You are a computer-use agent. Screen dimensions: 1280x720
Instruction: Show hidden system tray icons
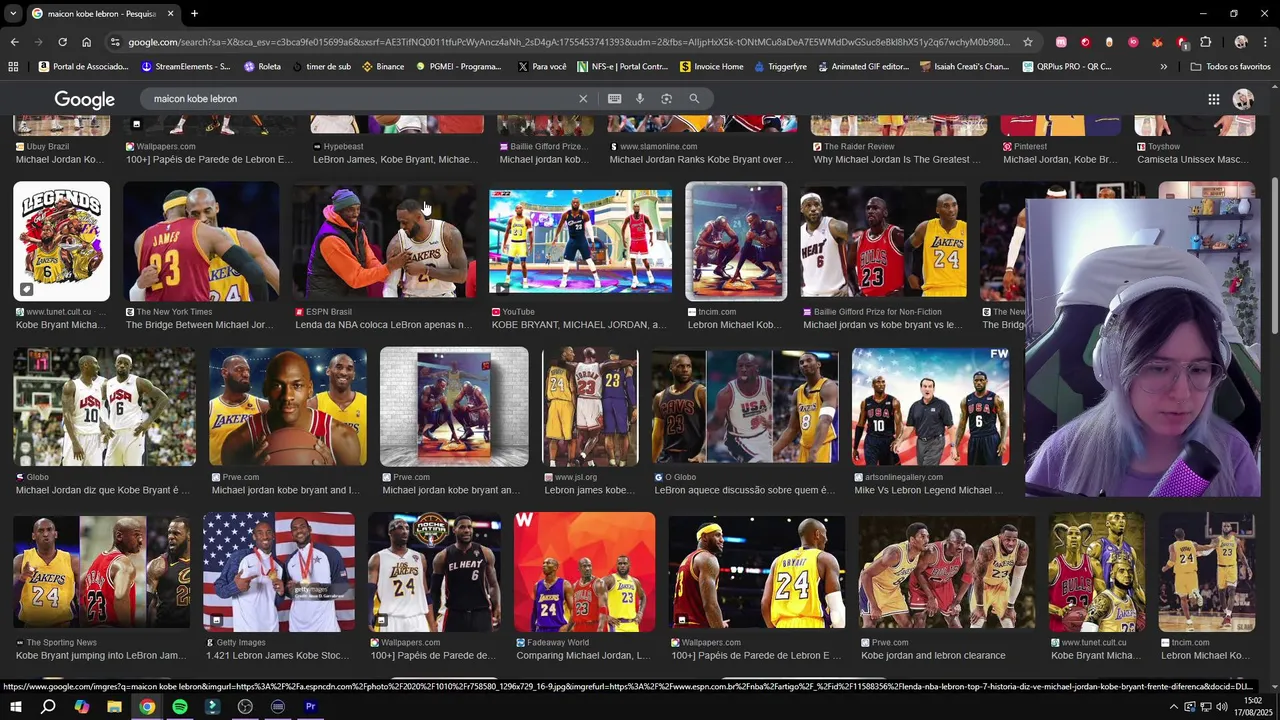[1174, 707]
